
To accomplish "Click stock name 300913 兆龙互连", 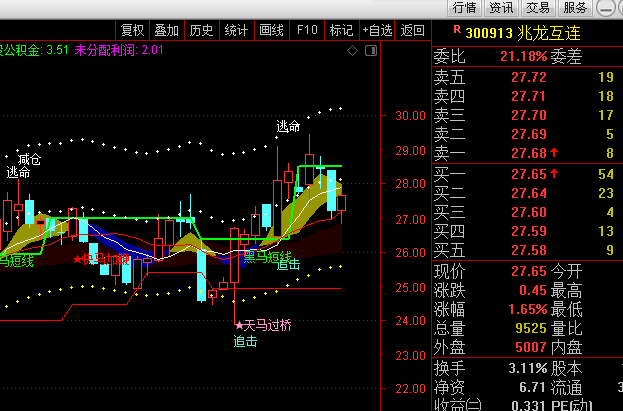I will point(523,33).
